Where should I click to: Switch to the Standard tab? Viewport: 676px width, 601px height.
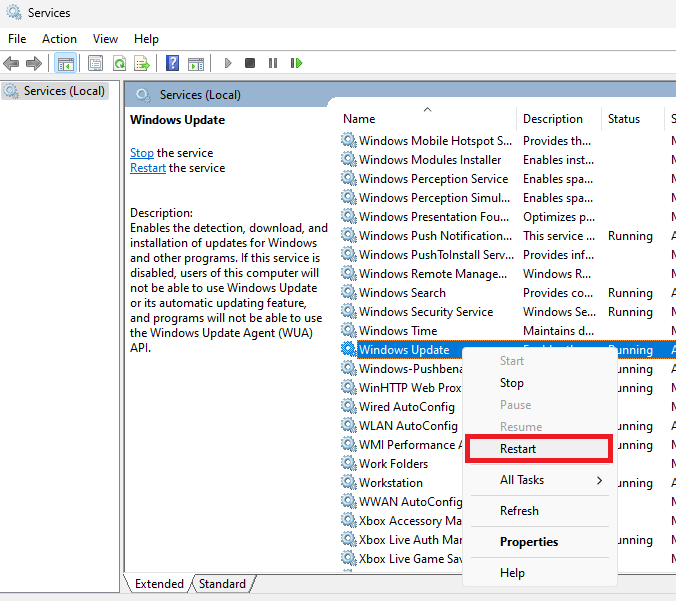[222, 584]
